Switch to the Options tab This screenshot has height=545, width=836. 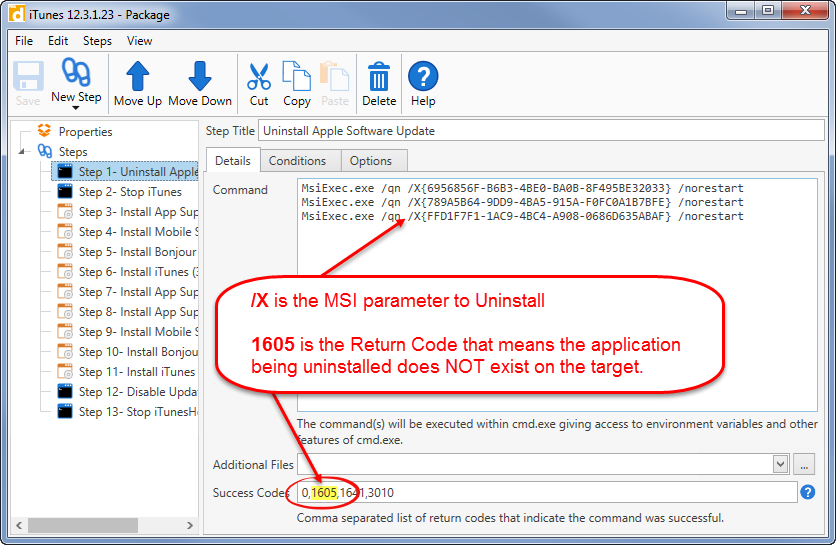pos(370,161)
